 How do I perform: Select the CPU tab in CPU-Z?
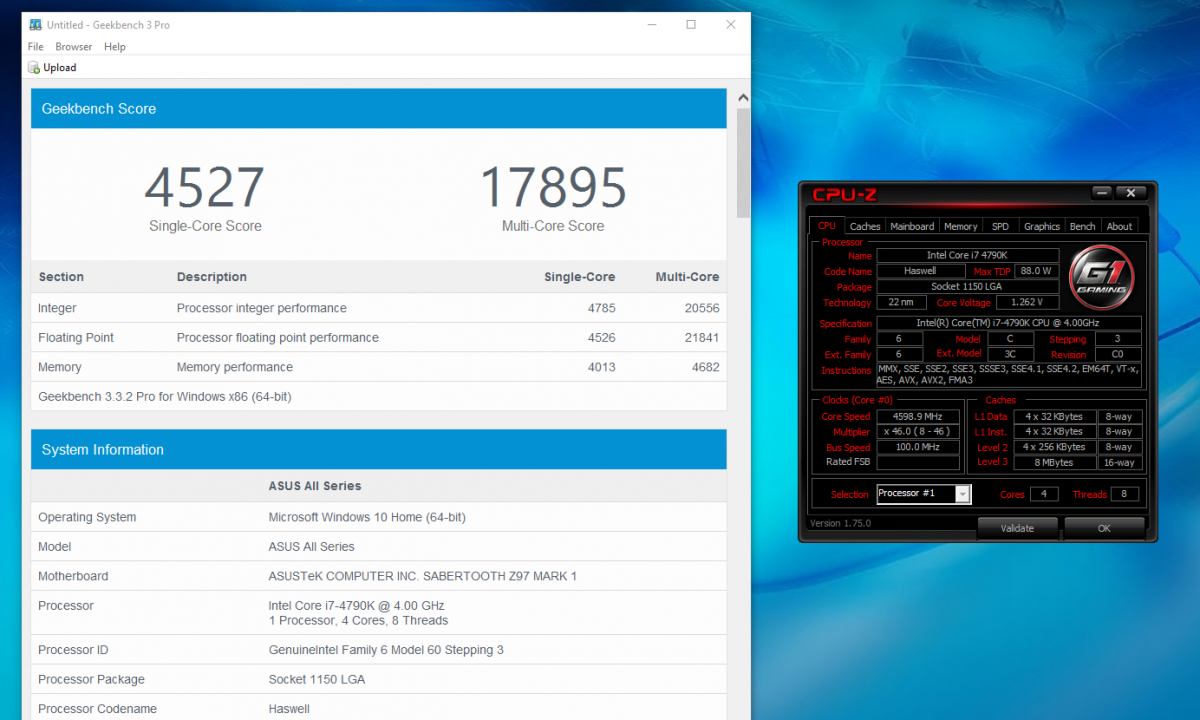827,226
